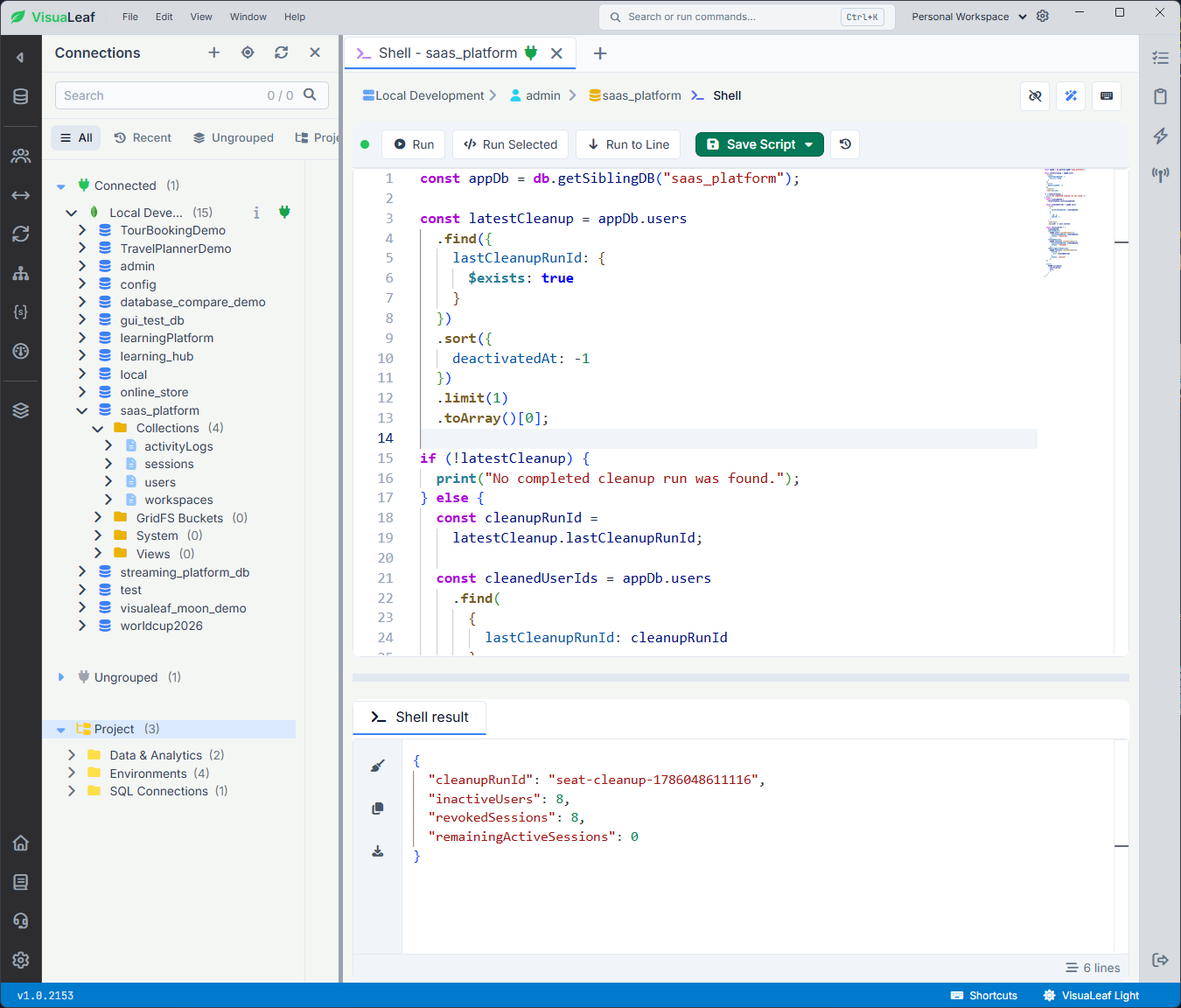Click the broadcast signal icon in right sidebar
Screen dimensions: 1181x1008
tap(1160, 175)
